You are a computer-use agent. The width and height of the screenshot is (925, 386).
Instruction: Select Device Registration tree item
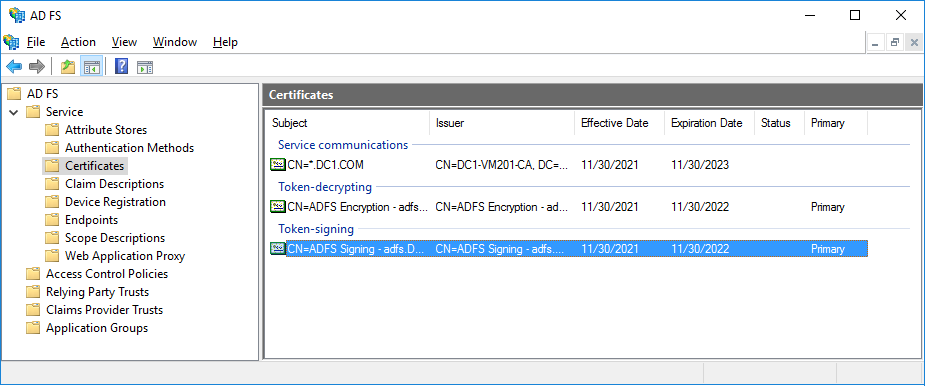pos(115,202)
